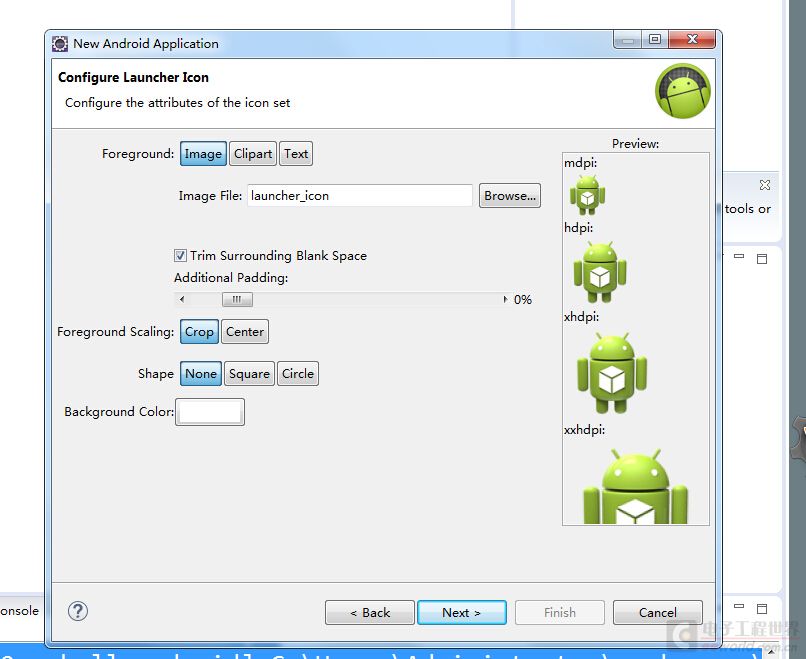Viewport: 806px width, 659px height.
Task: Click 'Configure the attributes of the icon set' text
Action: [x=177, y=103]
